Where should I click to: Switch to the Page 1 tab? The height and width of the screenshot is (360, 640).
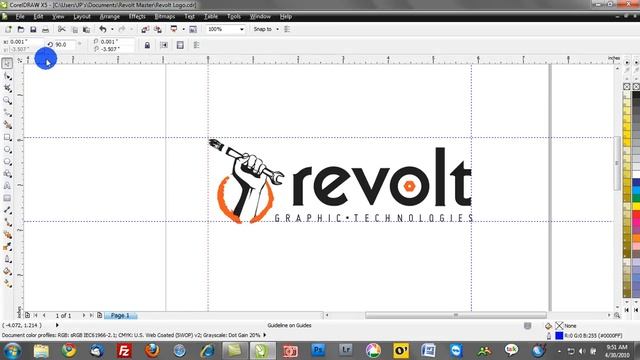[120, 316]
